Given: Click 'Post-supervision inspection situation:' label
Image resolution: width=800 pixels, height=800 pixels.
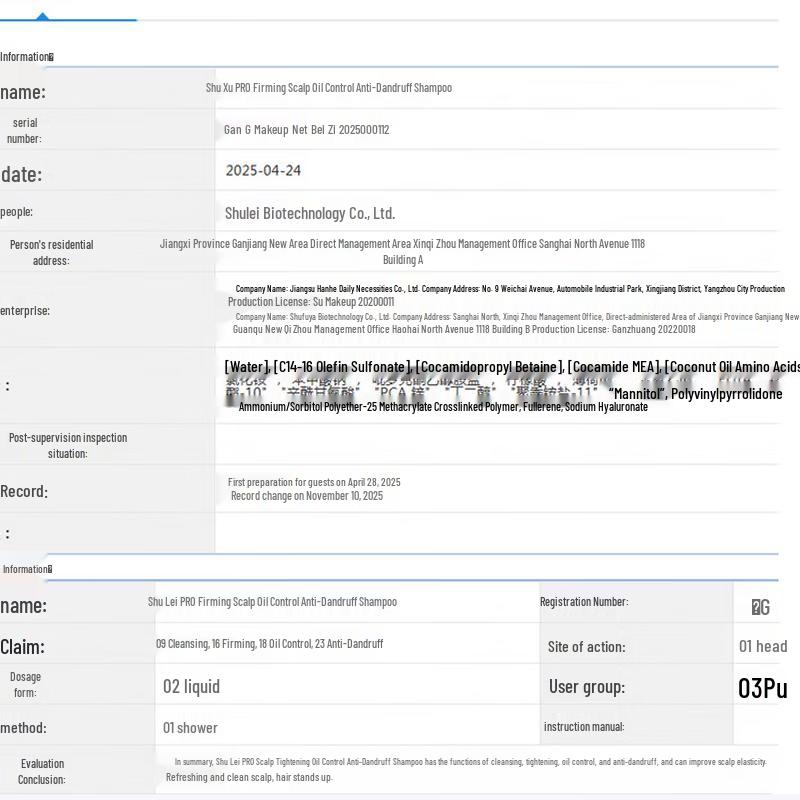Looking at the screenshot, I should tap(68, 445).
